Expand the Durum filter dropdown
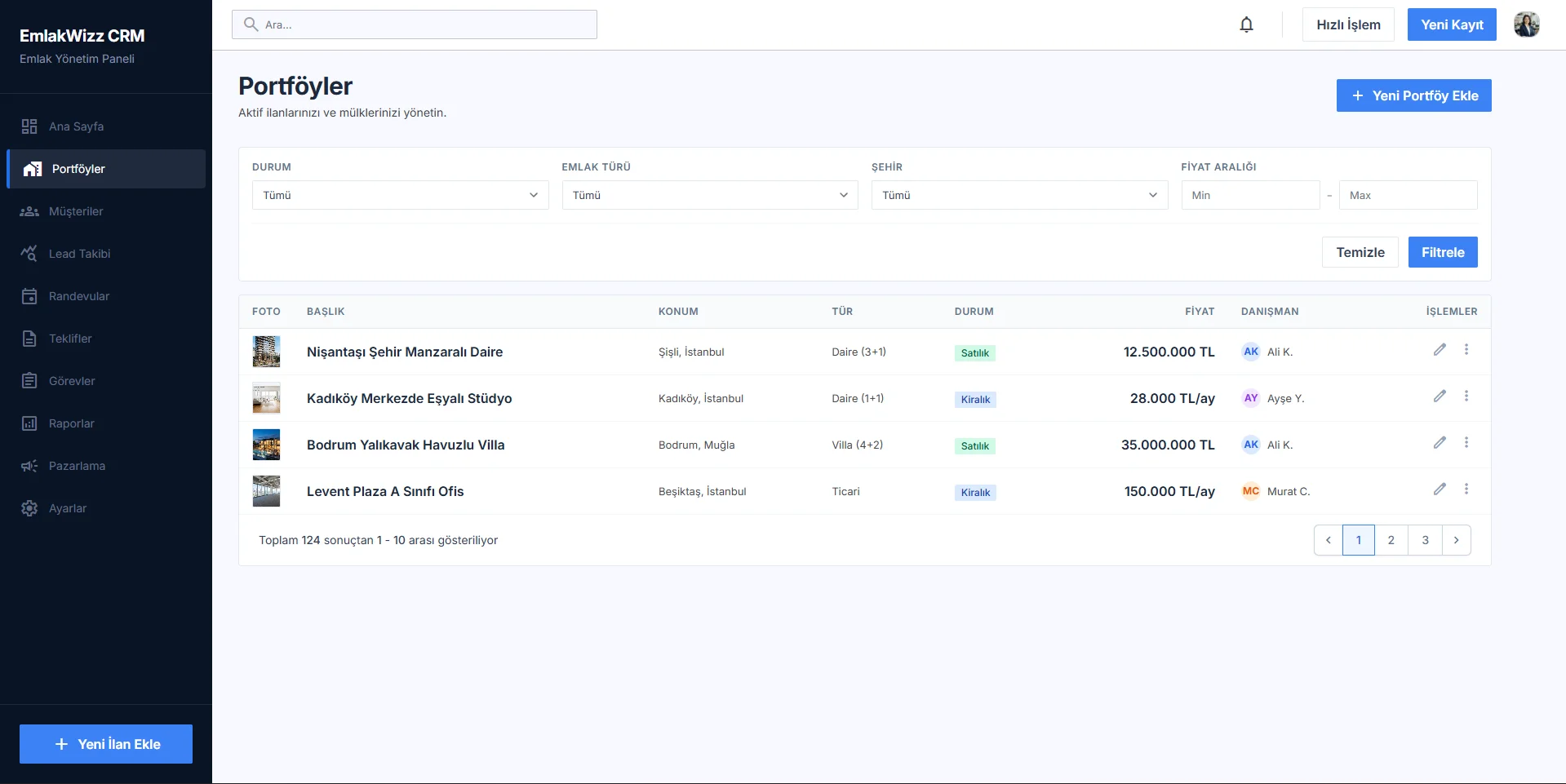 point(401,195)
